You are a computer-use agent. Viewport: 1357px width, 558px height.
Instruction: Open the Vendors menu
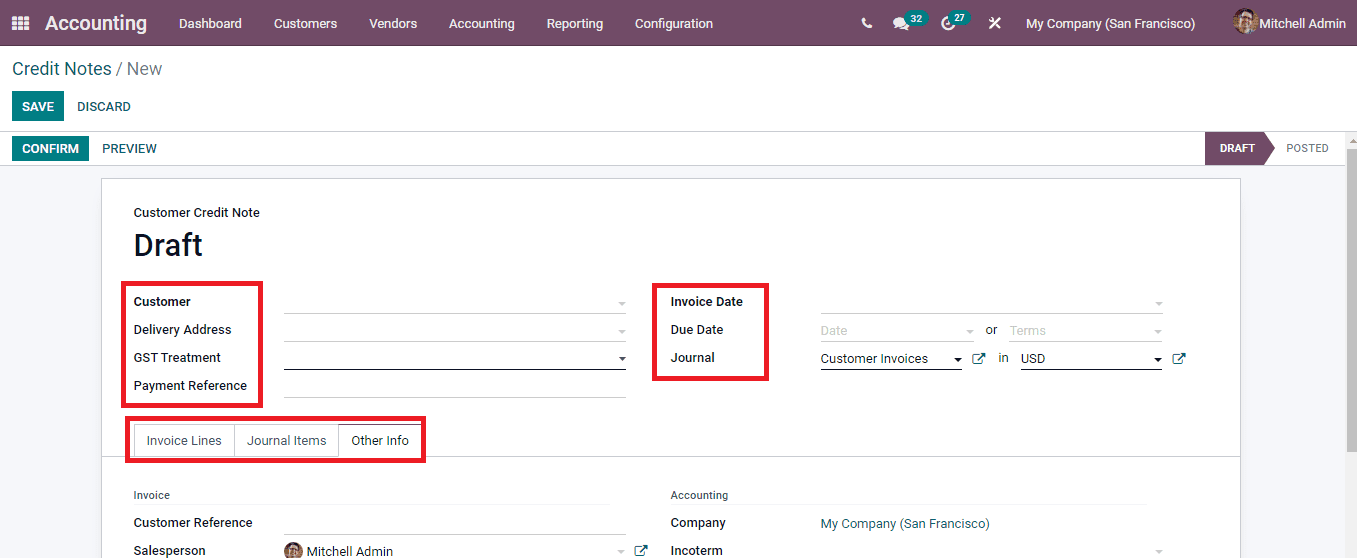coord(393,23)
